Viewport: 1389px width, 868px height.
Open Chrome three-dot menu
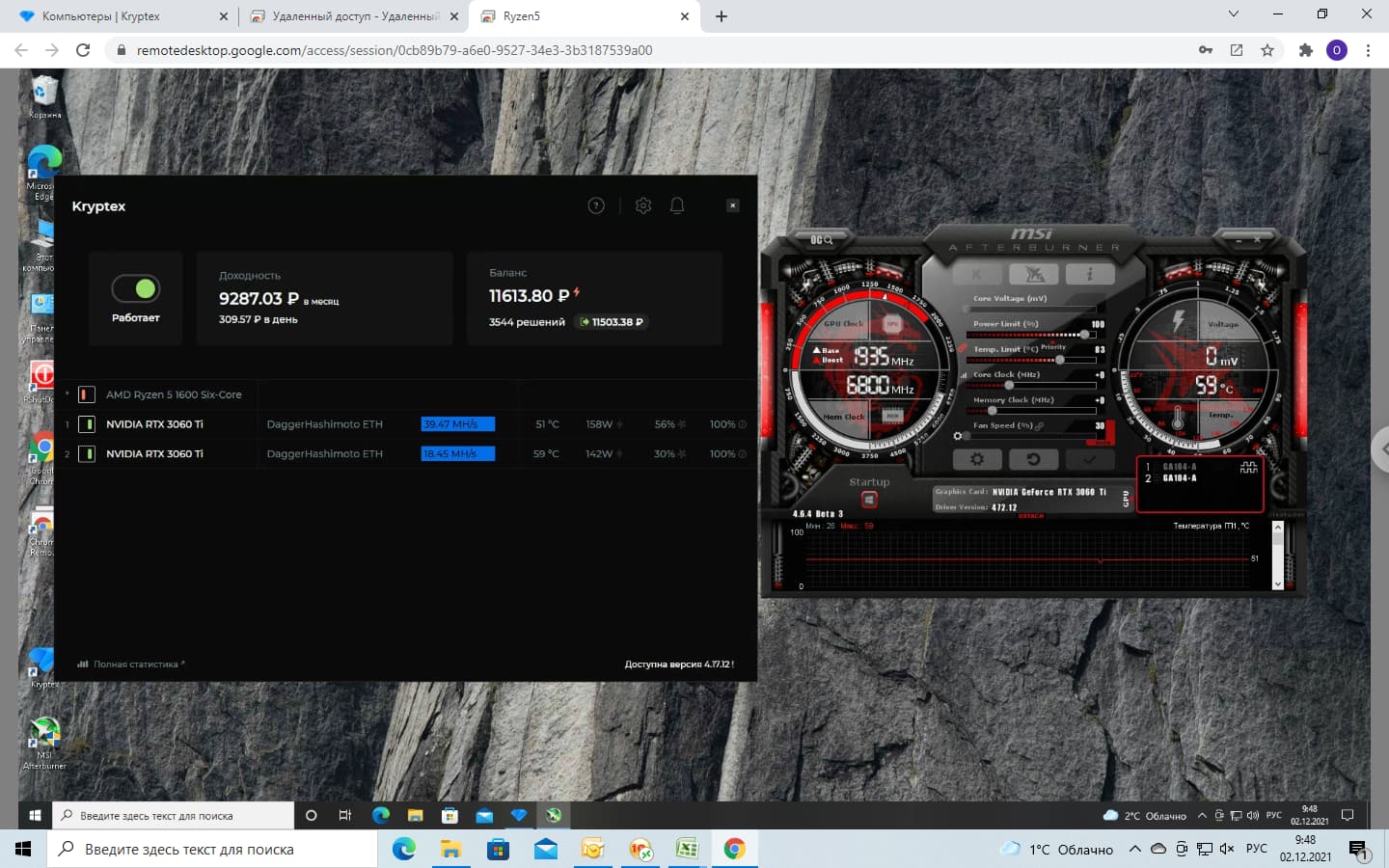click(1368, 50)
